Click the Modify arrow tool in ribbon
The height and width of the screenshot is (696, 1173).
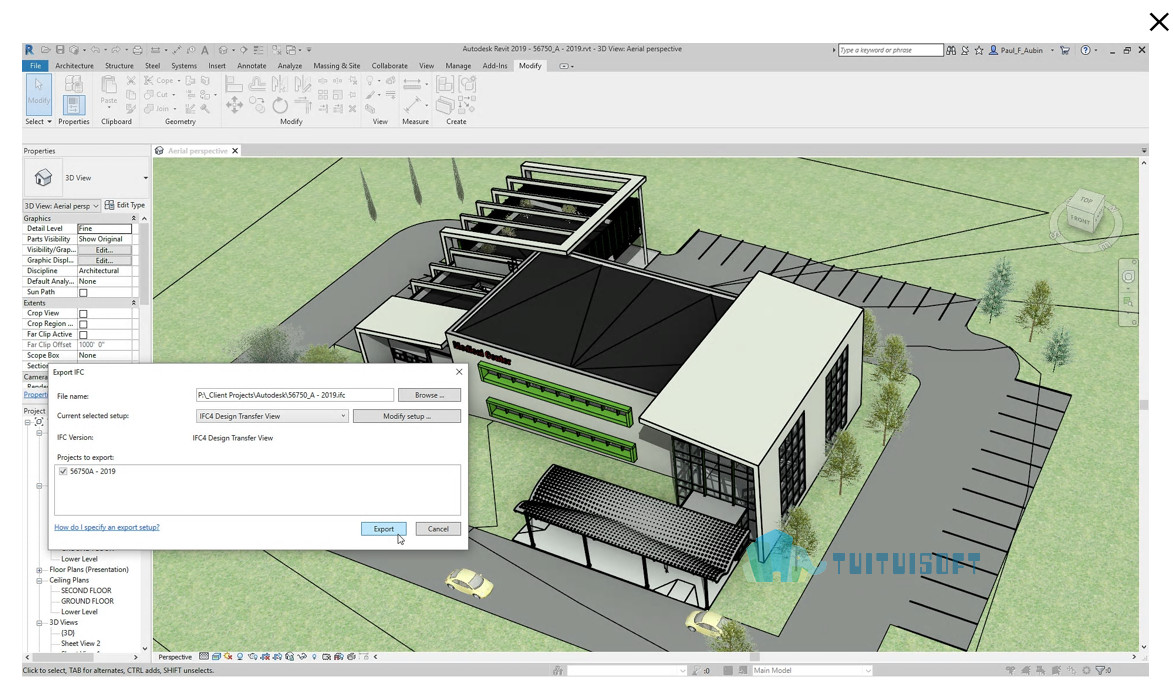(39, 94)
